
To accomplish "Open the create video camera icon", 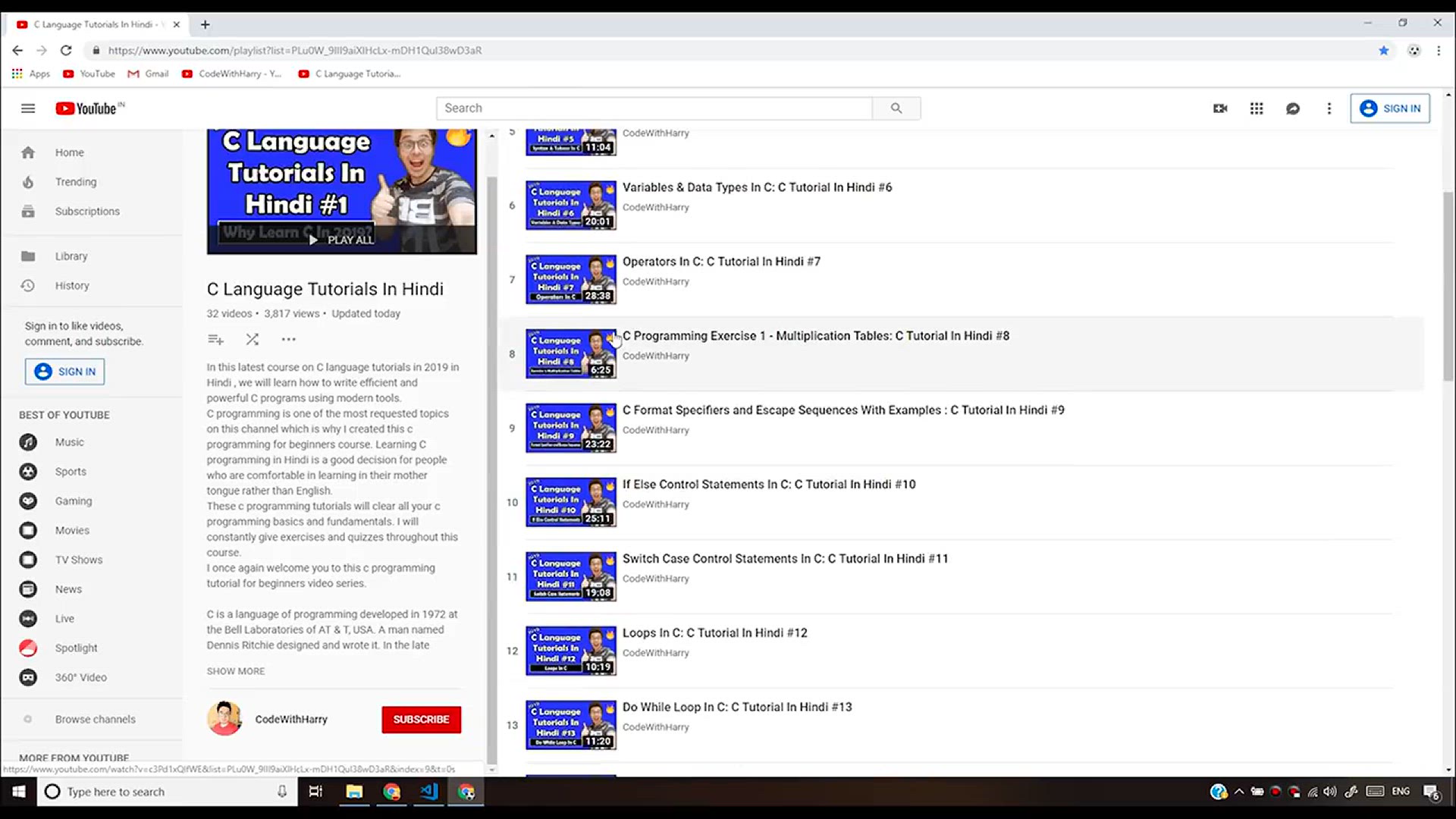I will click(1220, 108).
